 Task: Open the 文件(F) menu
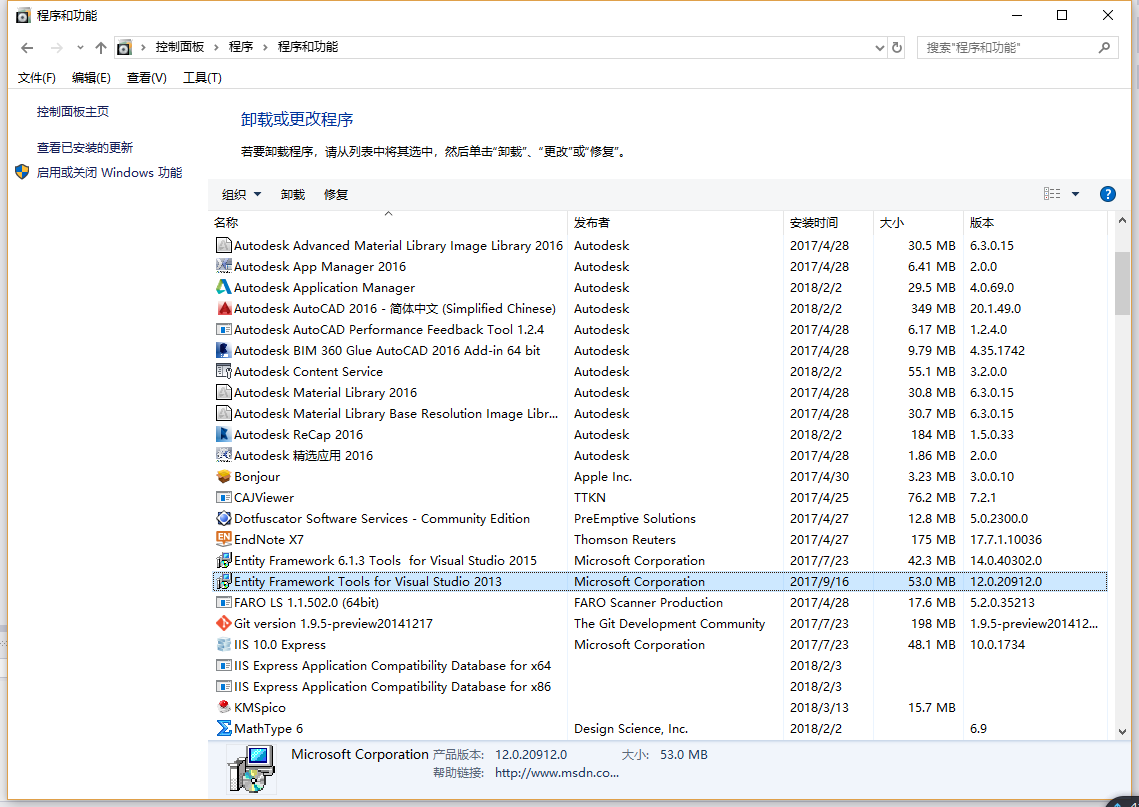[36, 78]
